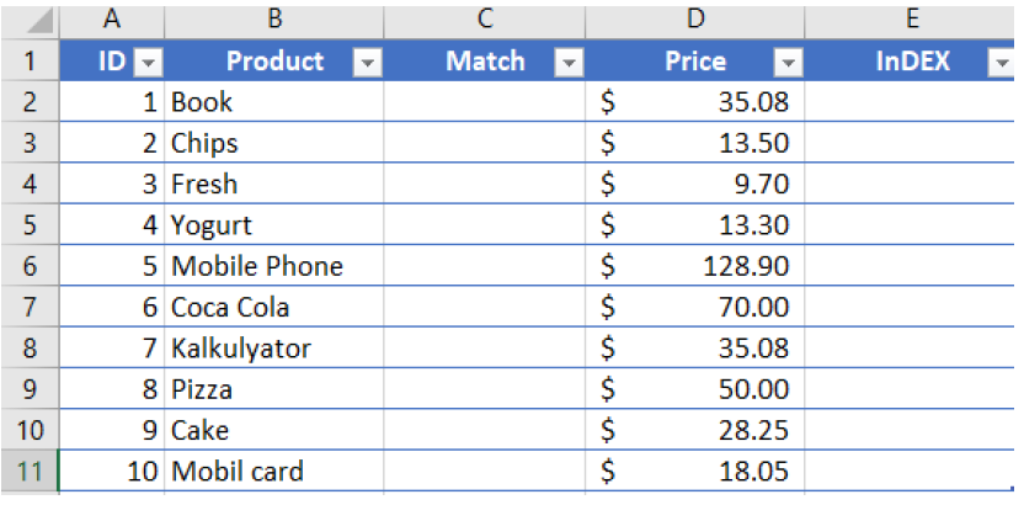Viewport: 1024px width, 505px height.
Task: Expand the InDEX column filter arrow
Action: [1002, 64]
